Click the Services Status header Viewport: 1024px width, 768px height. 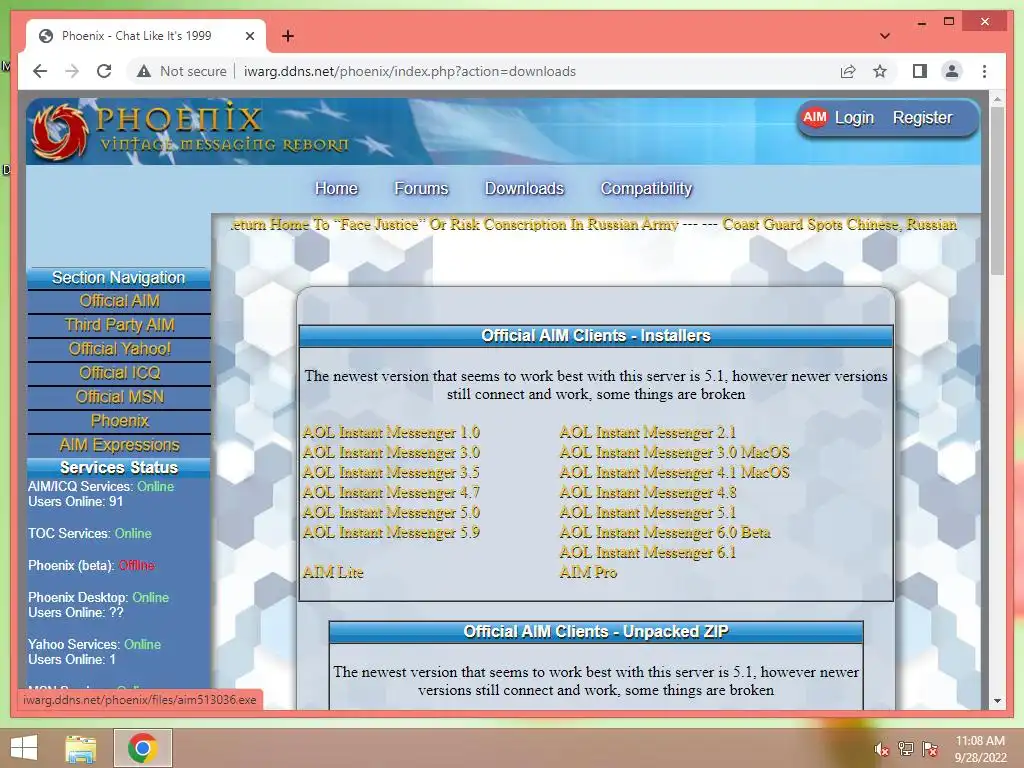click(x=119, y=468)
